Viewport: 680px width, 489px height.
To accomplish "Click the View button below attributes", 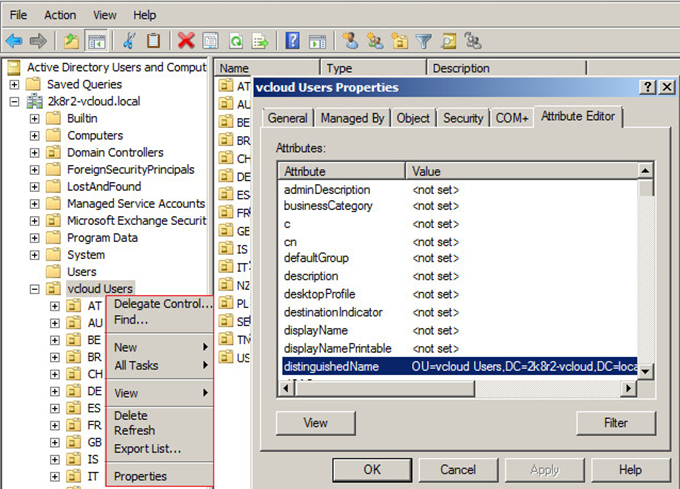I will (x=315, y=423).
